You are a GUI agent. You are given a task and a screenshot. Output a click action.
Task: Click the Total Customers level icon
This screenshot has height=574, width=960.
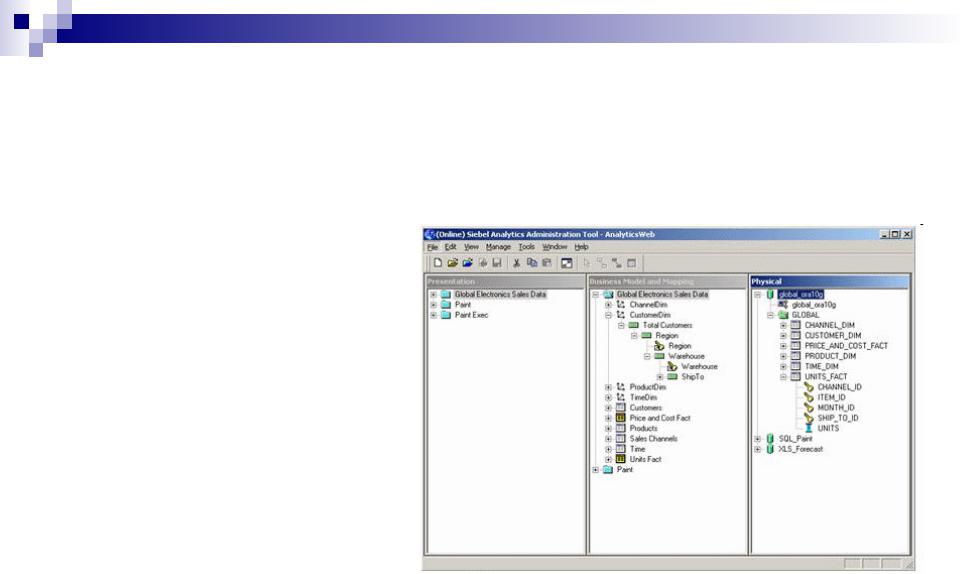tap(634, 326)
